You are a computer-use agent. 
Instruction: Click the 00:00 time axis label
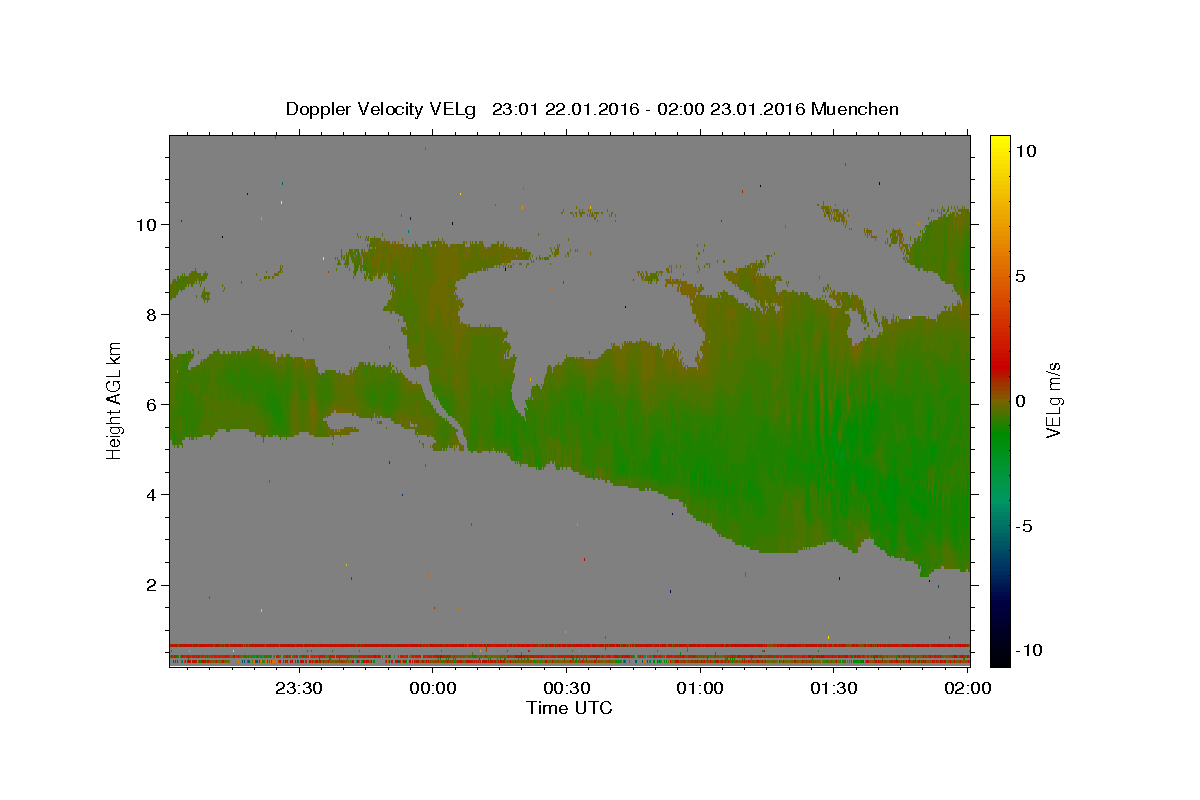click(432, 688)
